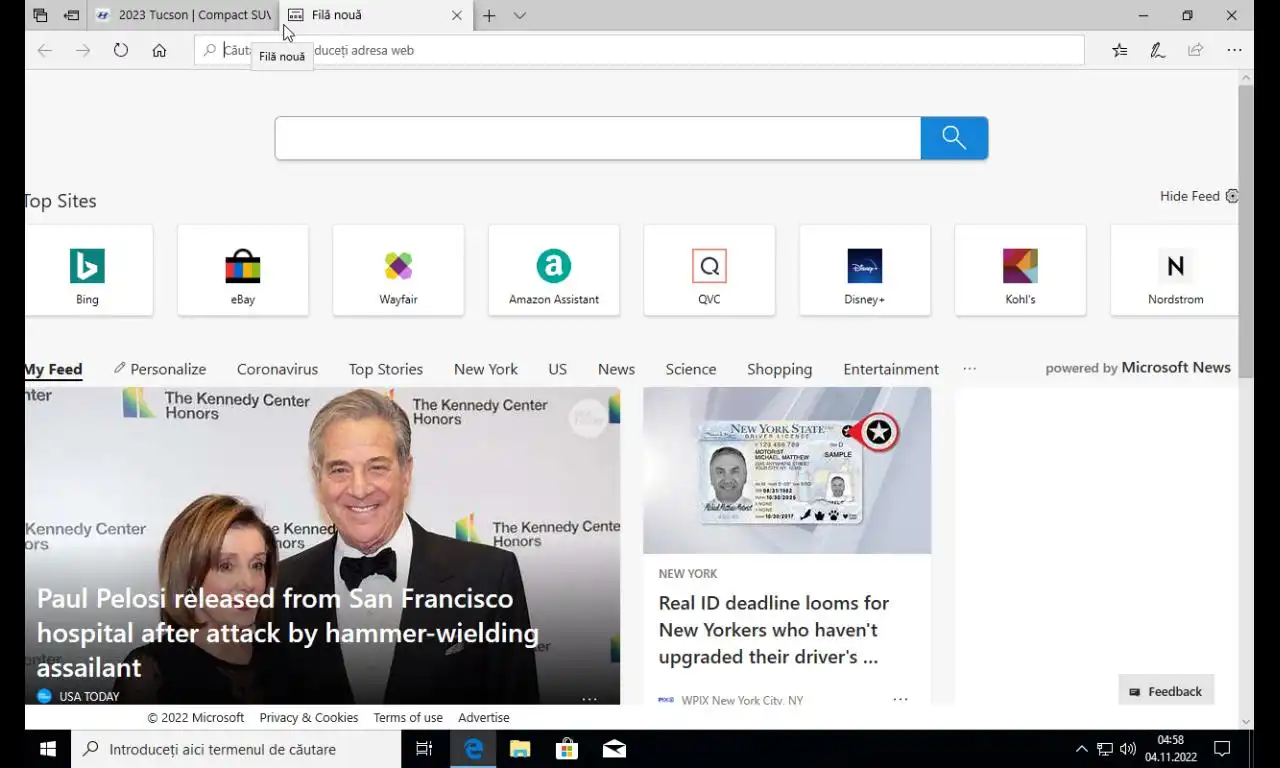Switch to the 2023 Tucson tab
Screen dimensions: 1280x768
pyautogui.click(x=183, y=15)
